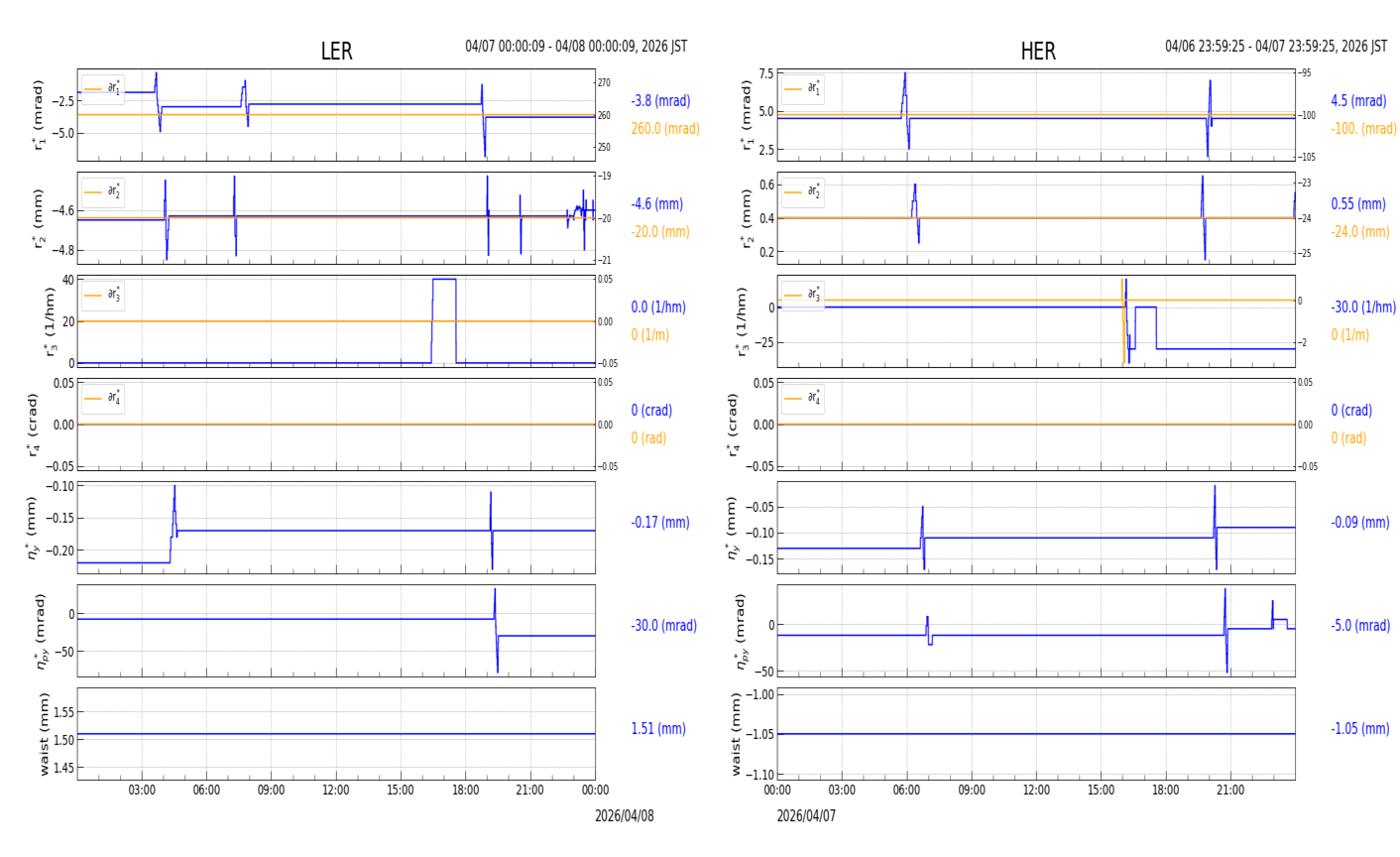Viewport: 1400px width, 857px height.
Task: Click the HER value '-100. (mrad)'
Action: click(x=1362, y=129)
